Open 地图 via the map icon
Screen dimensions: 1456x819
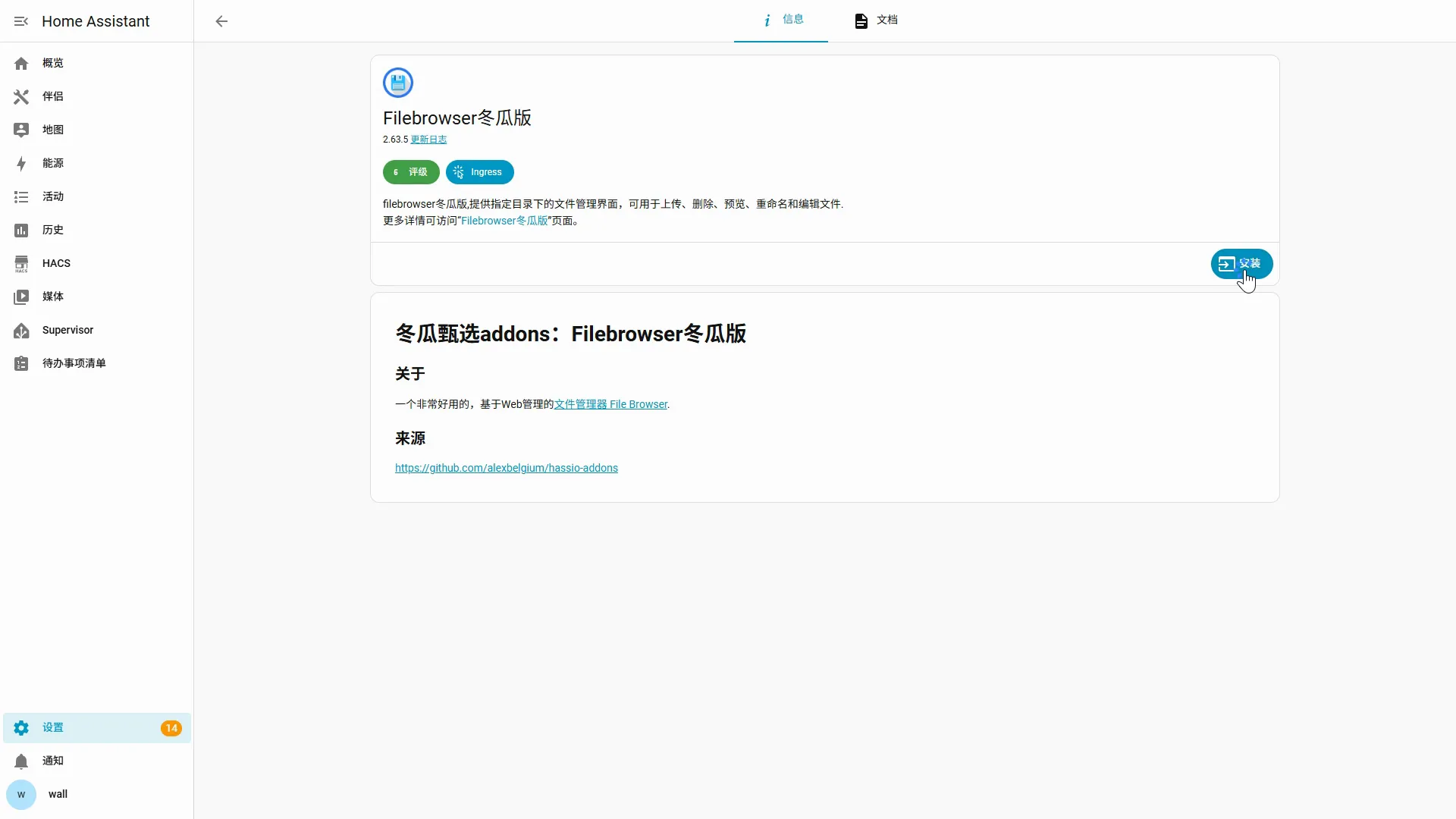[21, 130]
